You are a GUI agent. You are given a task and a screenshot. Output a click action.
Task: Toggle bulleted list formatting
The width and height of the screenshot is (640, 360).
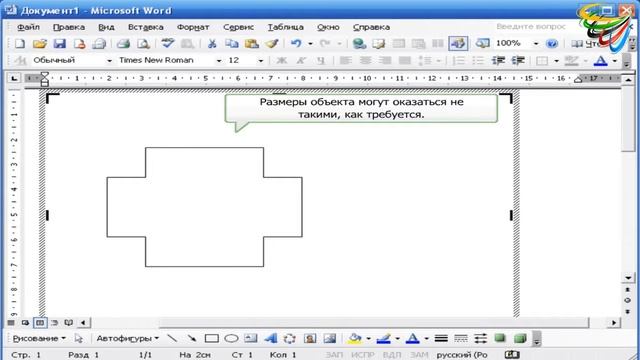(478, 60)
